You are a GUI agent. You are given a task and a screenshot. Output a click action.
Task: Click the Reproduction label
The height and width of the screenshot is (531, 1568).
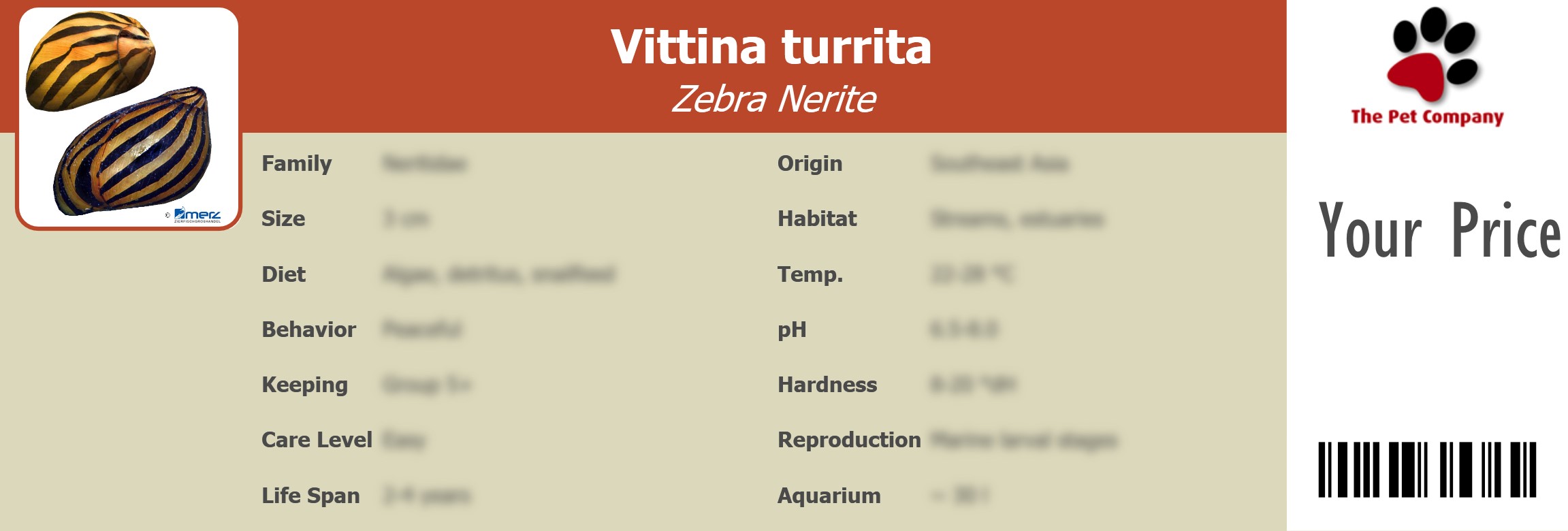tap(849, 440)
